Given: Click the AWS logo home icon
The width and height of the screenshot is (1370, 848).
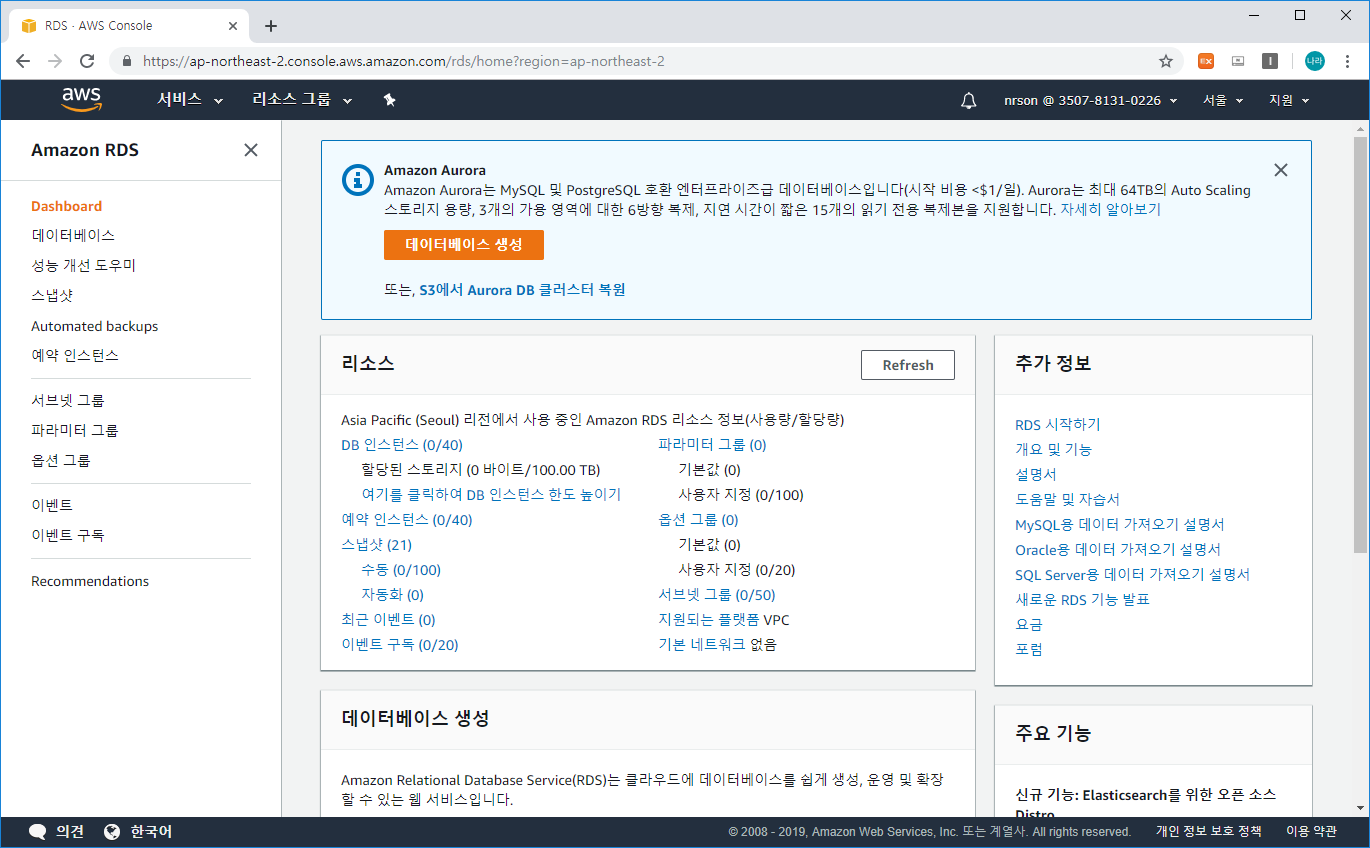Looking at the screenshot, I should click(x=81, y=99).
